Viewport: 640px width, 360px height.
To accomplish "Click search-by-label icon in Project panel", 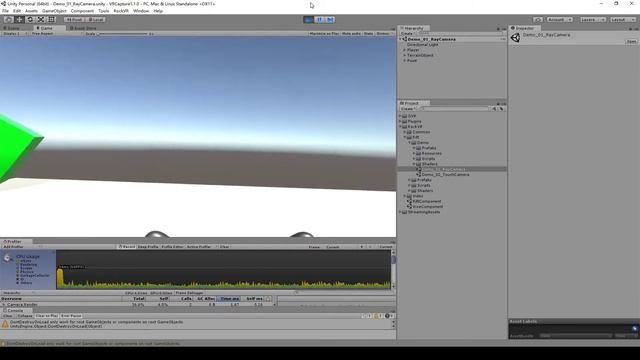I will pos(501,109).
